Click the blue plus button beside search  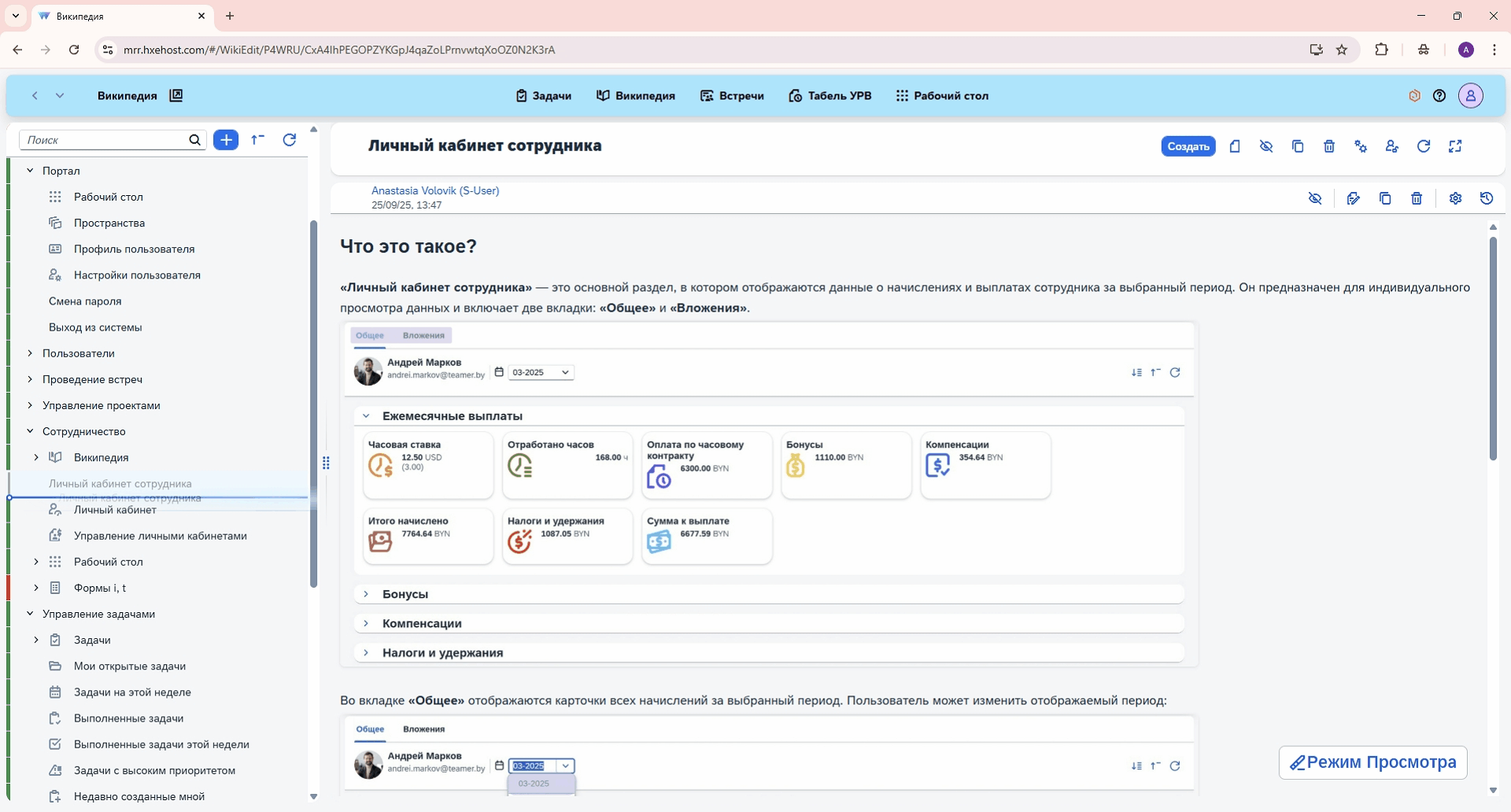click(226, 140)
